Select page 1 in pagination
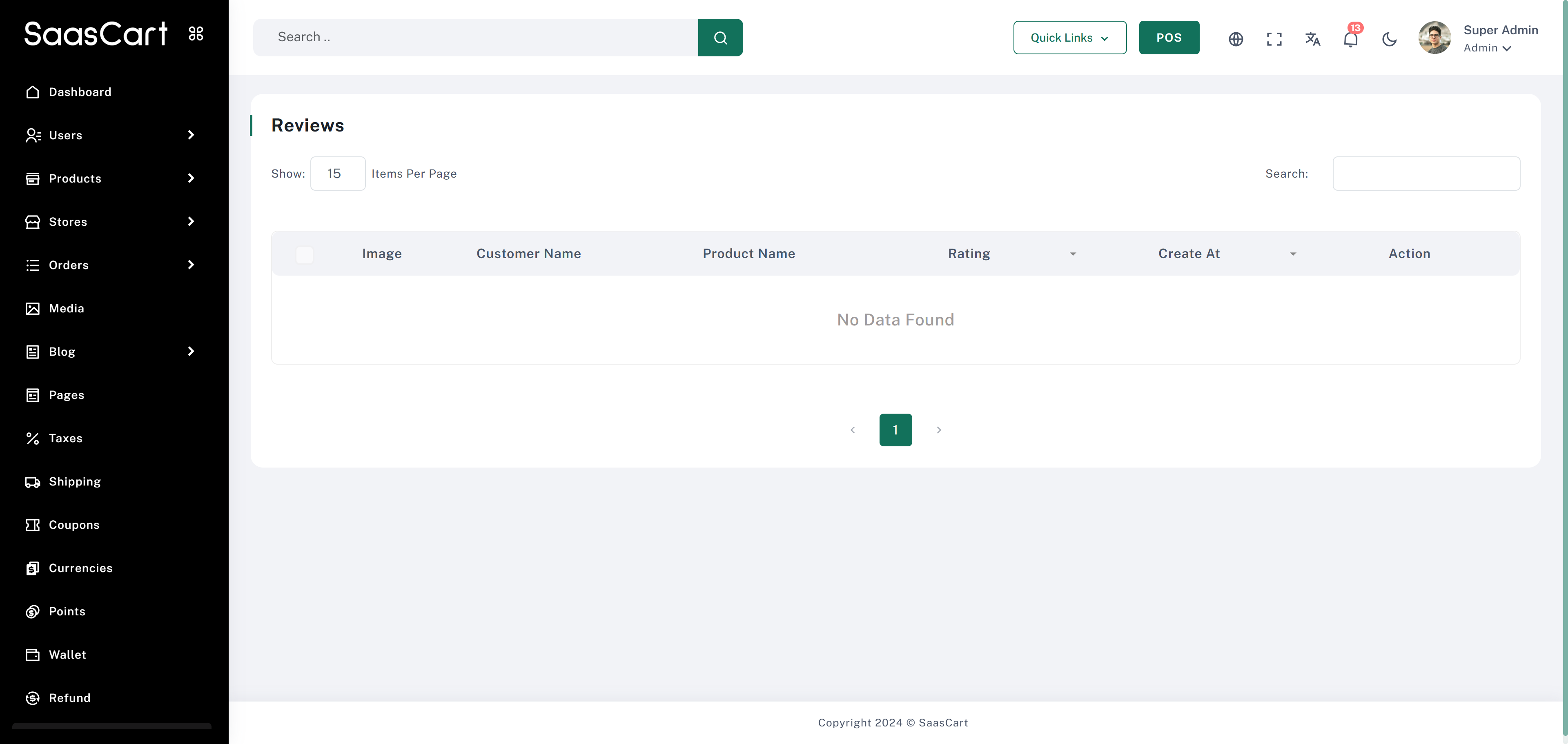The width and height of the screenshot is (1568, 744). [895, 430]
